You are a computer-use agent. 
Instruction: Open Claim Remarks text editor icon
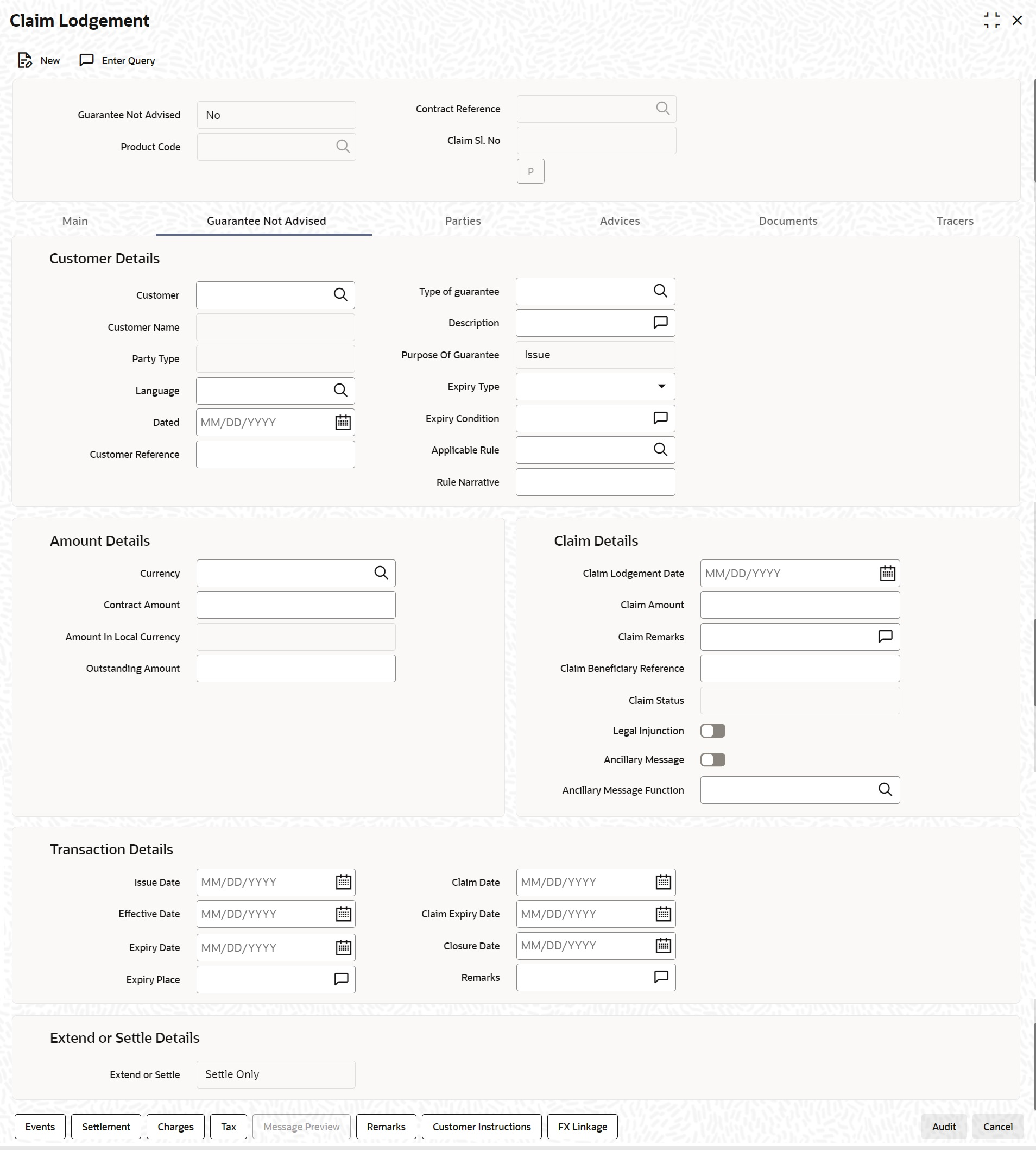885,637
